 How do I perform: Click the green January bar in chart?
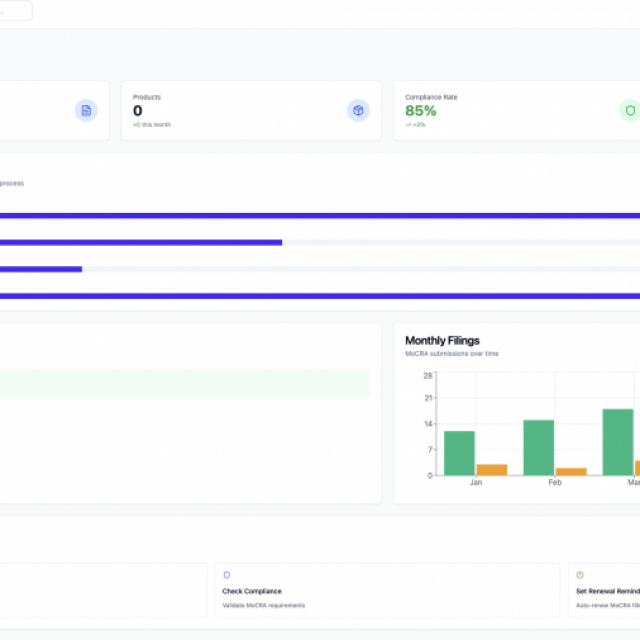459,453
